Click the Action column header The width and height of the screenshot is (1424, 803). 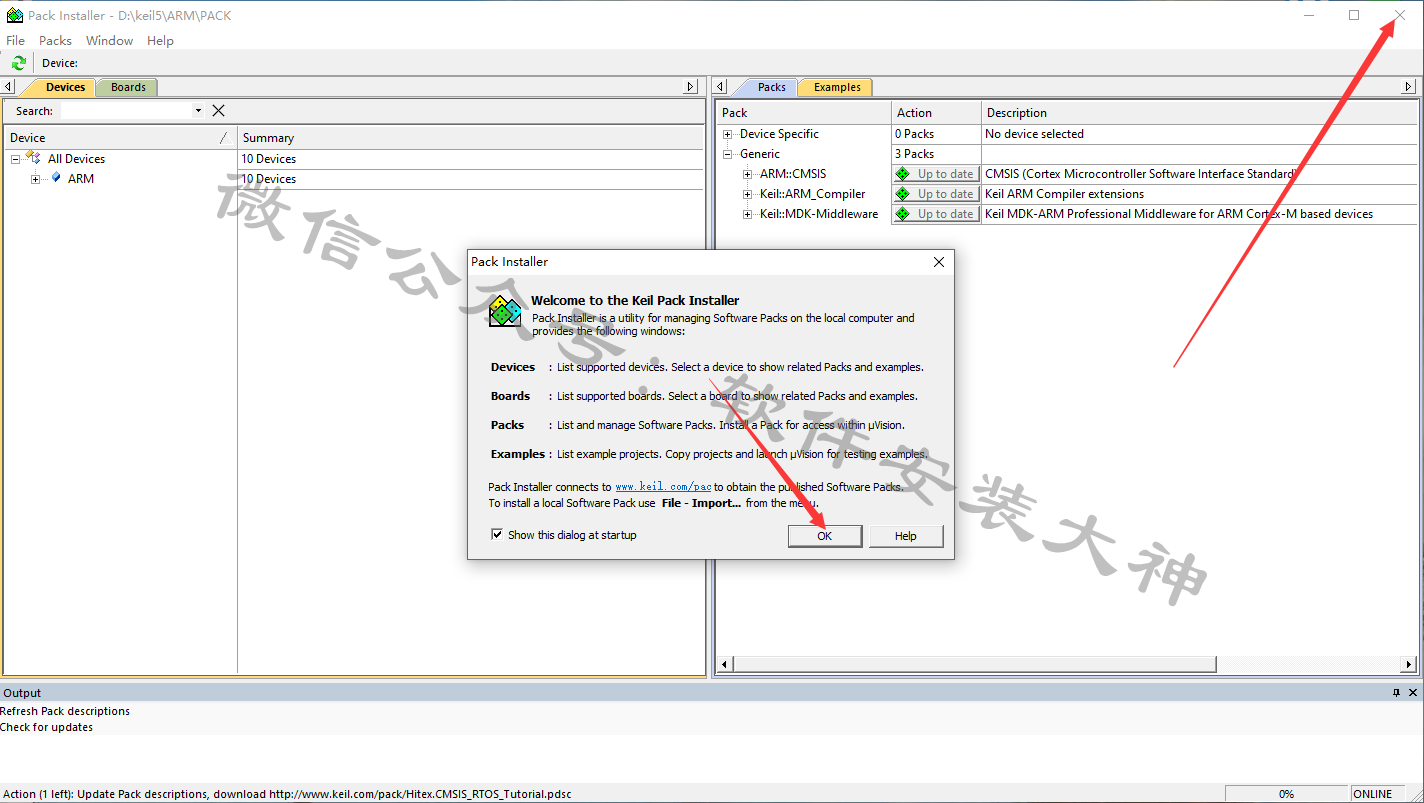(935, 113)
